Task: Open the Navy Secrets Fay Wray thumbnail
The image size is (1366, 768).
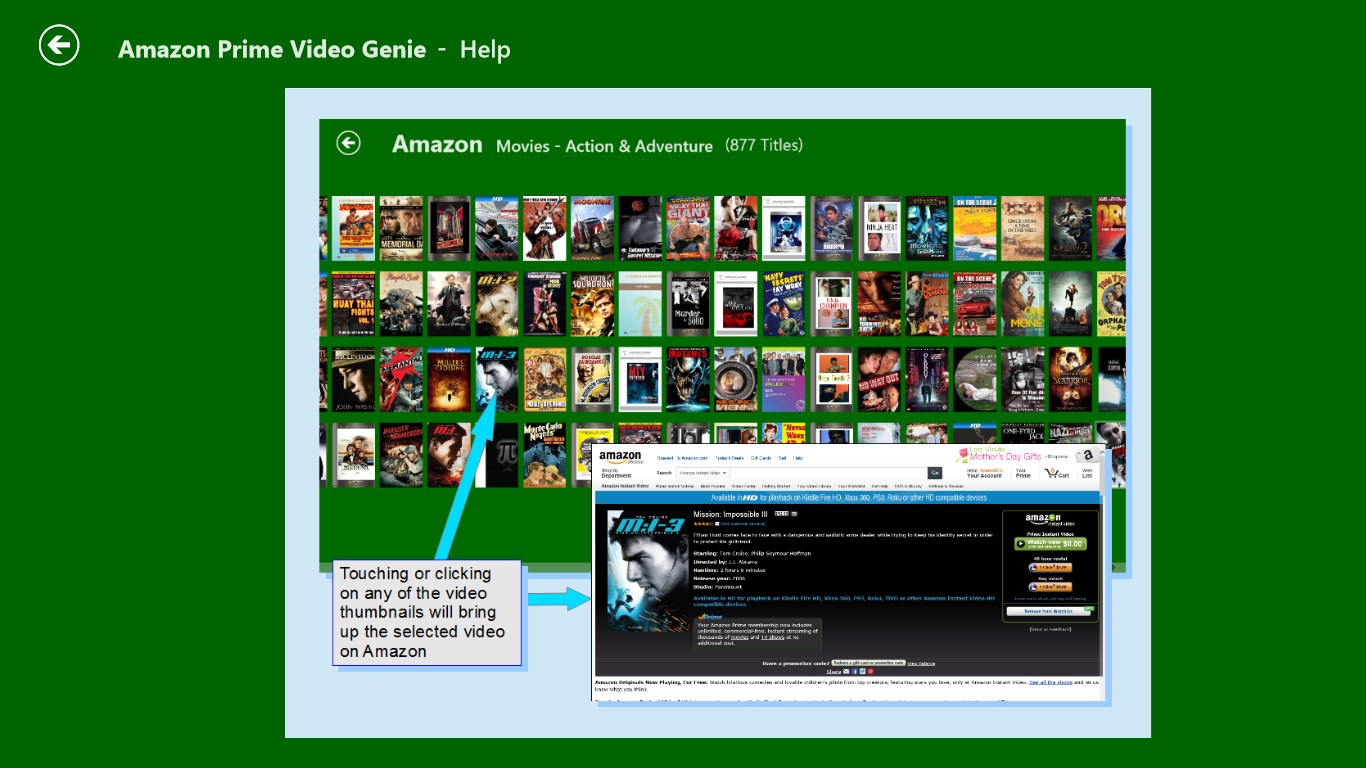Action: [x=785, y=304]
